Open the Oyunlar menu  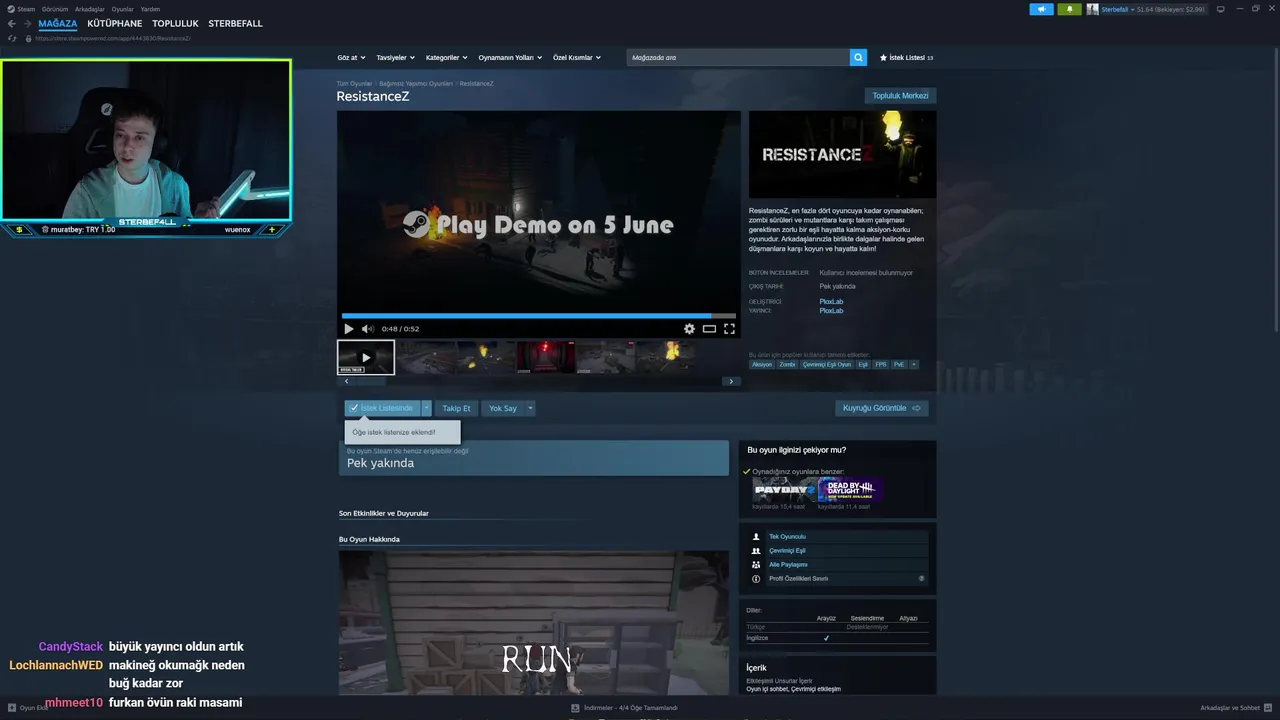[x=123, y=9]
